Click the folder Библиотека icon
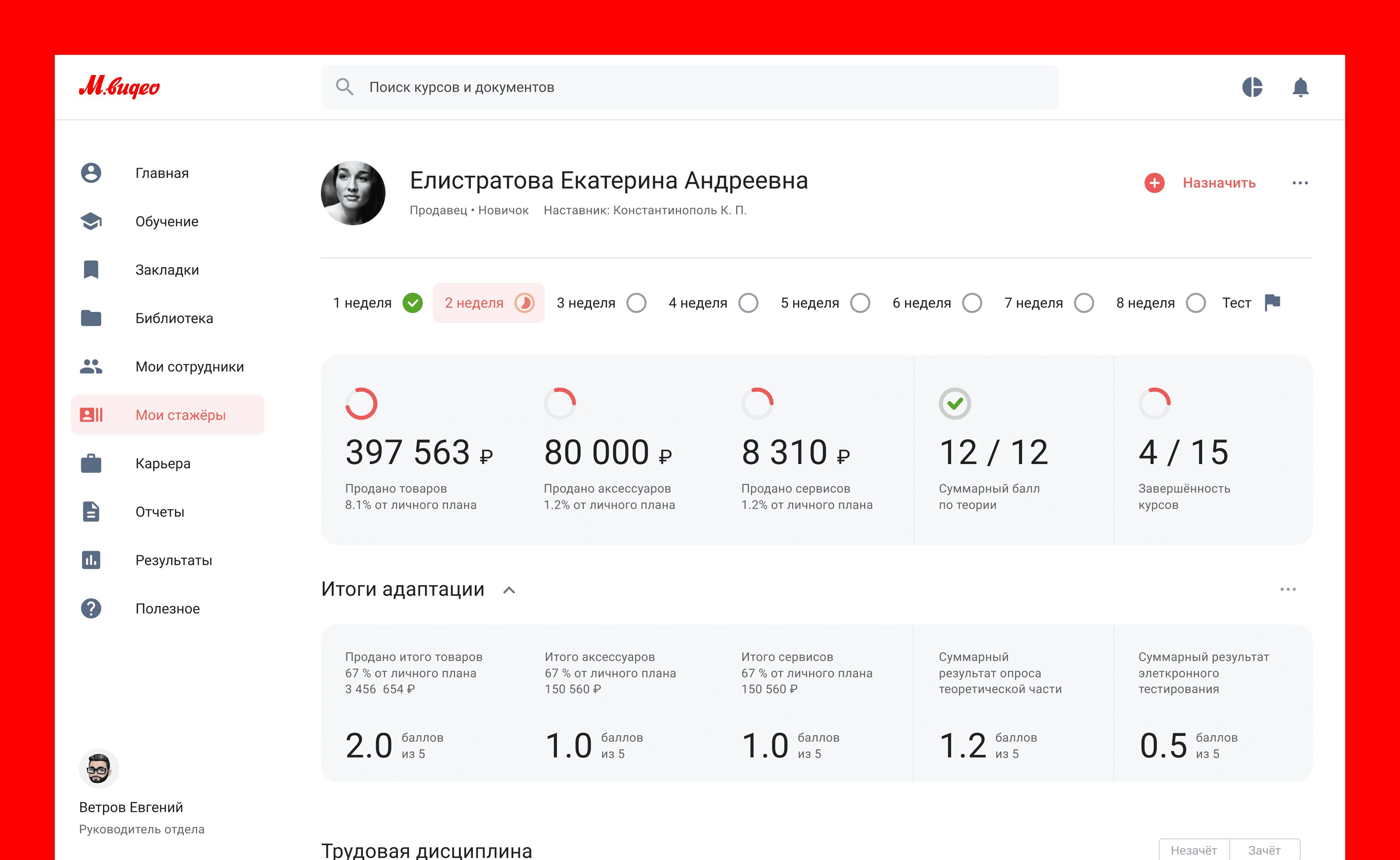The height and width of the screenshot is (860, 1400). (x=91, y=318)
